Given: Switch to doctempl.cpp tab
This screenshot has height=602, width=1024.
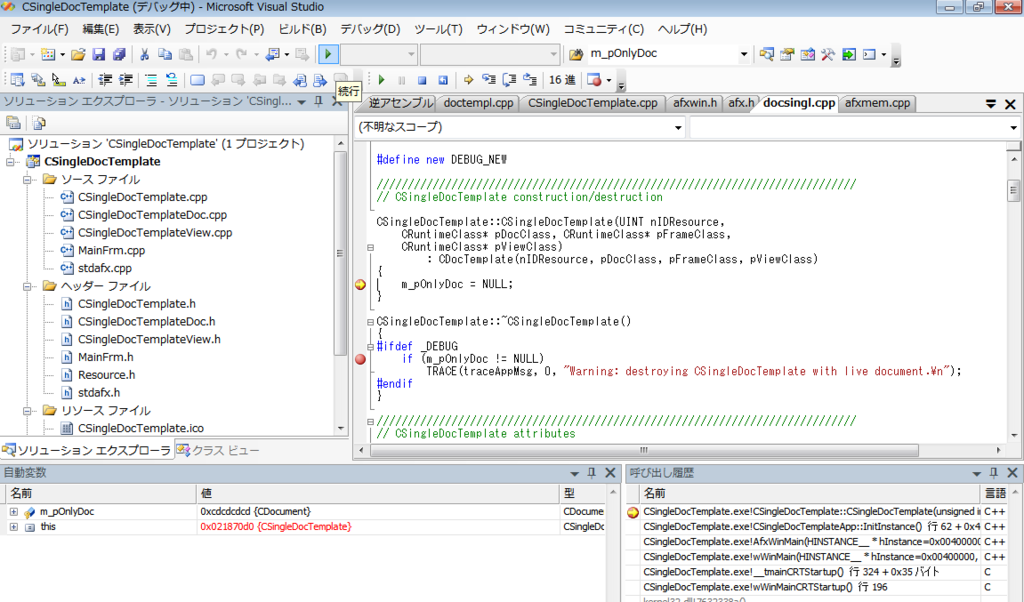Looking at the screenshot, I should (478, 103).
